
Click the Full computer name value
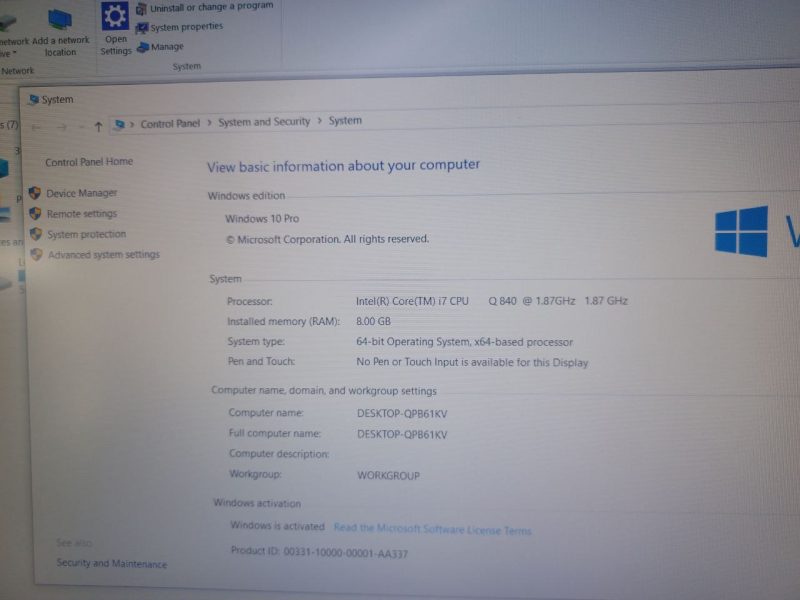point(402,435)
